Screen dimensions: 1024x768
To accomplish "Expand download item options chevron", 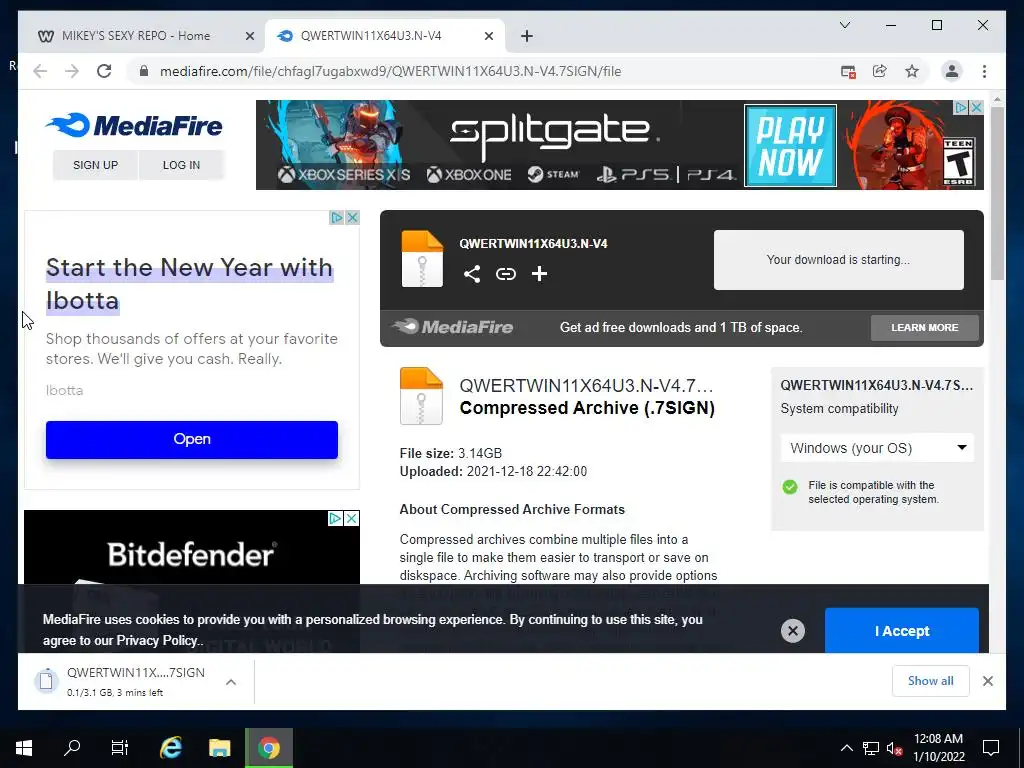I will pyautogui.click(x=231, y=682).
